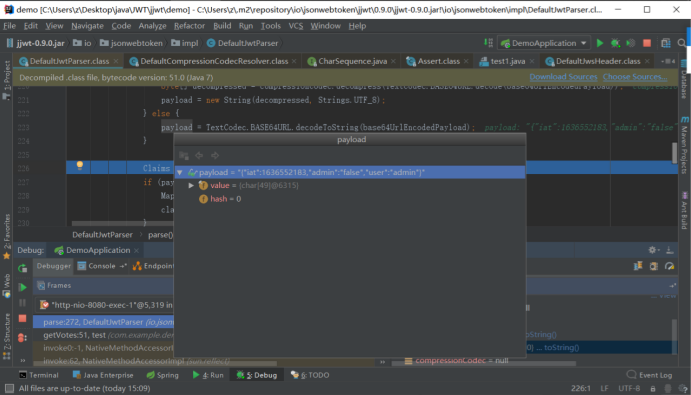Viewport: 691px width, 395px height.
Task: Click set as top icon in payload popup
Action: [184, 155]
